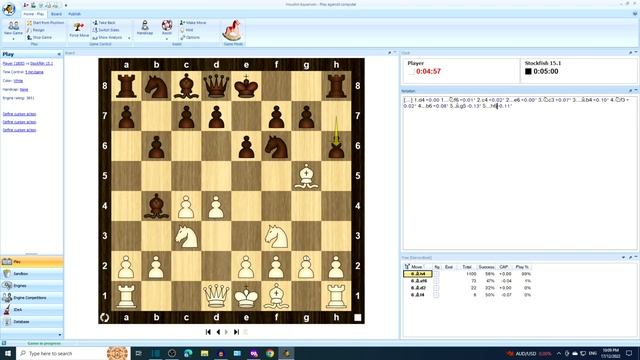
Task: Pin the Notation panel
Action: (x=630, y=91)
